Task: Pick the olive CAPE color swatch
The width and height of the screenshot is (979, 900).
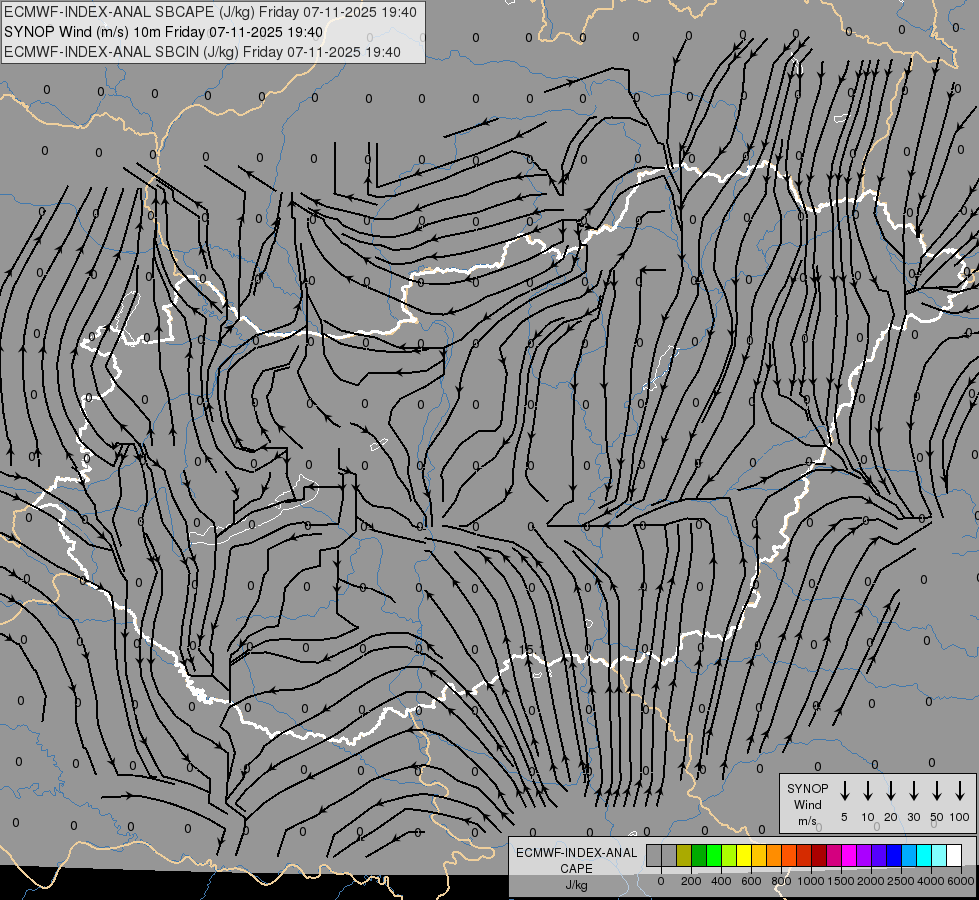Action: [684, 855]
